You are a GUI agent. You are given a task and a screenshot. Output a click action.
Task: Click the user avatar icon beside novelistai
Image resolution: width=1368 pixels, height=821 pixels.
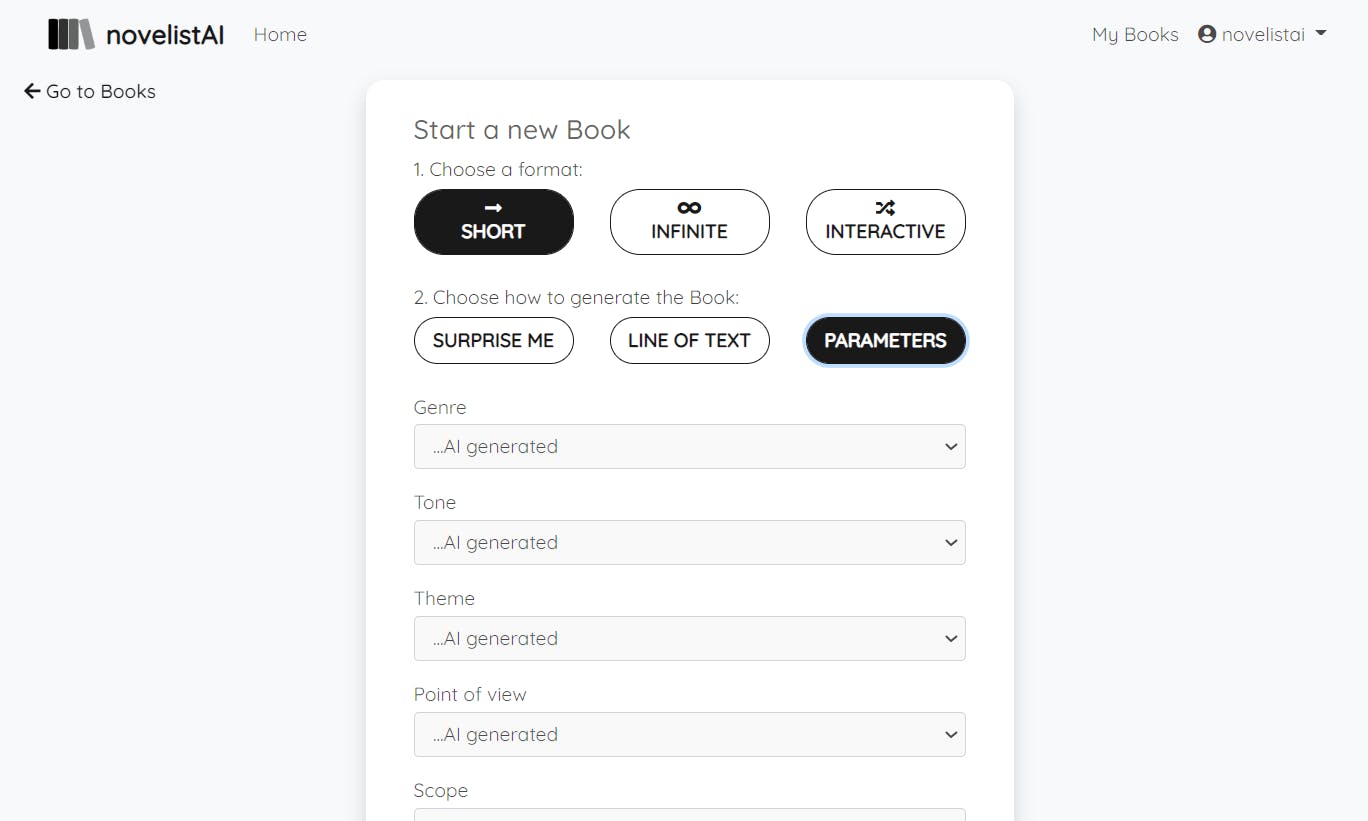tap(1207, 34)
